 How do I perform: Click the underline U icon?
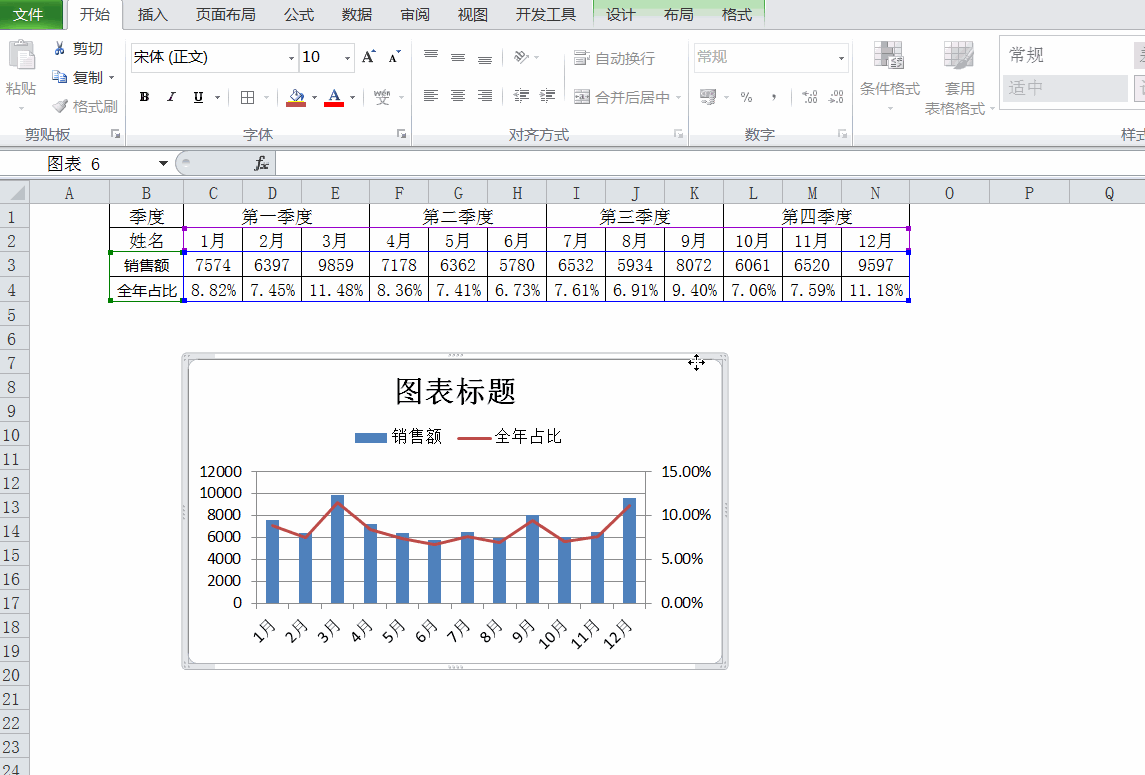197,97
